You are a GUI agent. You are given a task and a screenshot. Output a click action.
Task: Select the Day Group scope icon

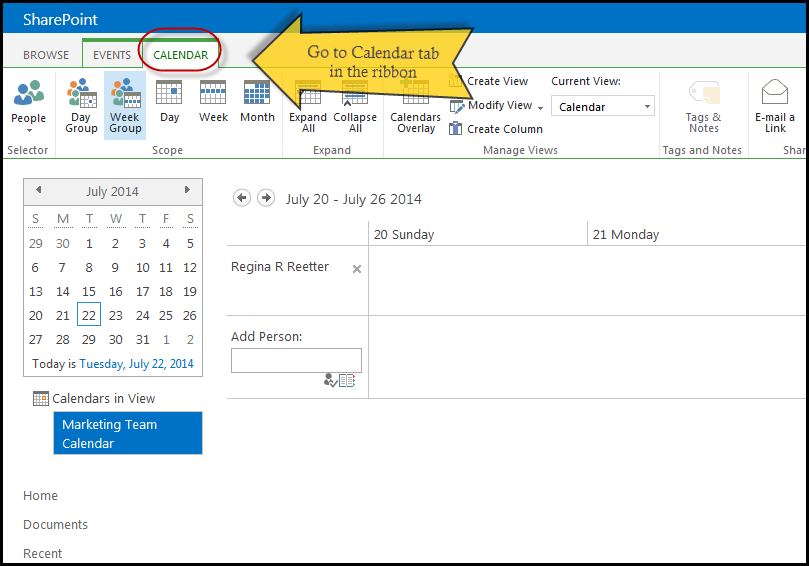point(82,93)
